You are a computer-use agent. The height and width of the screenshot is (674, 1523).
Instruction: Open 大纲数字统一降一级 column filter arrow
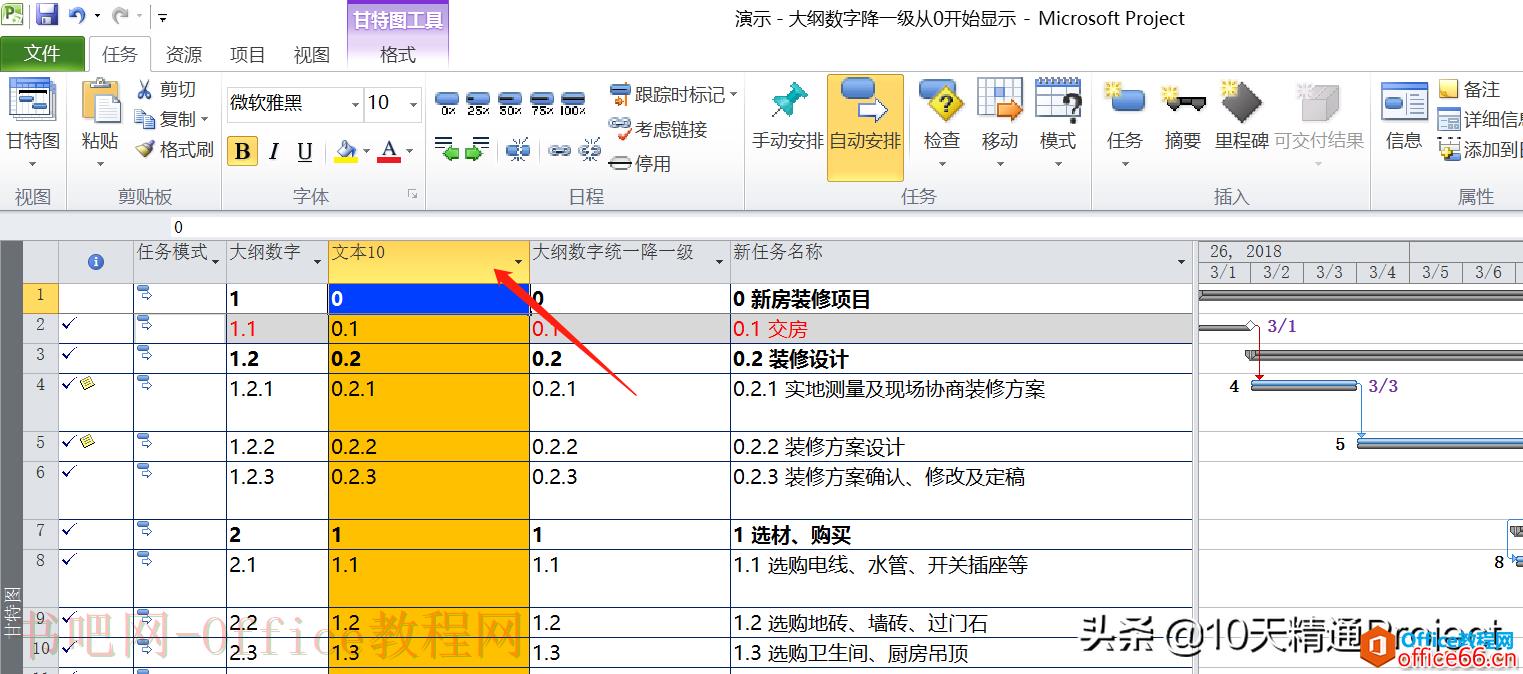719,261
